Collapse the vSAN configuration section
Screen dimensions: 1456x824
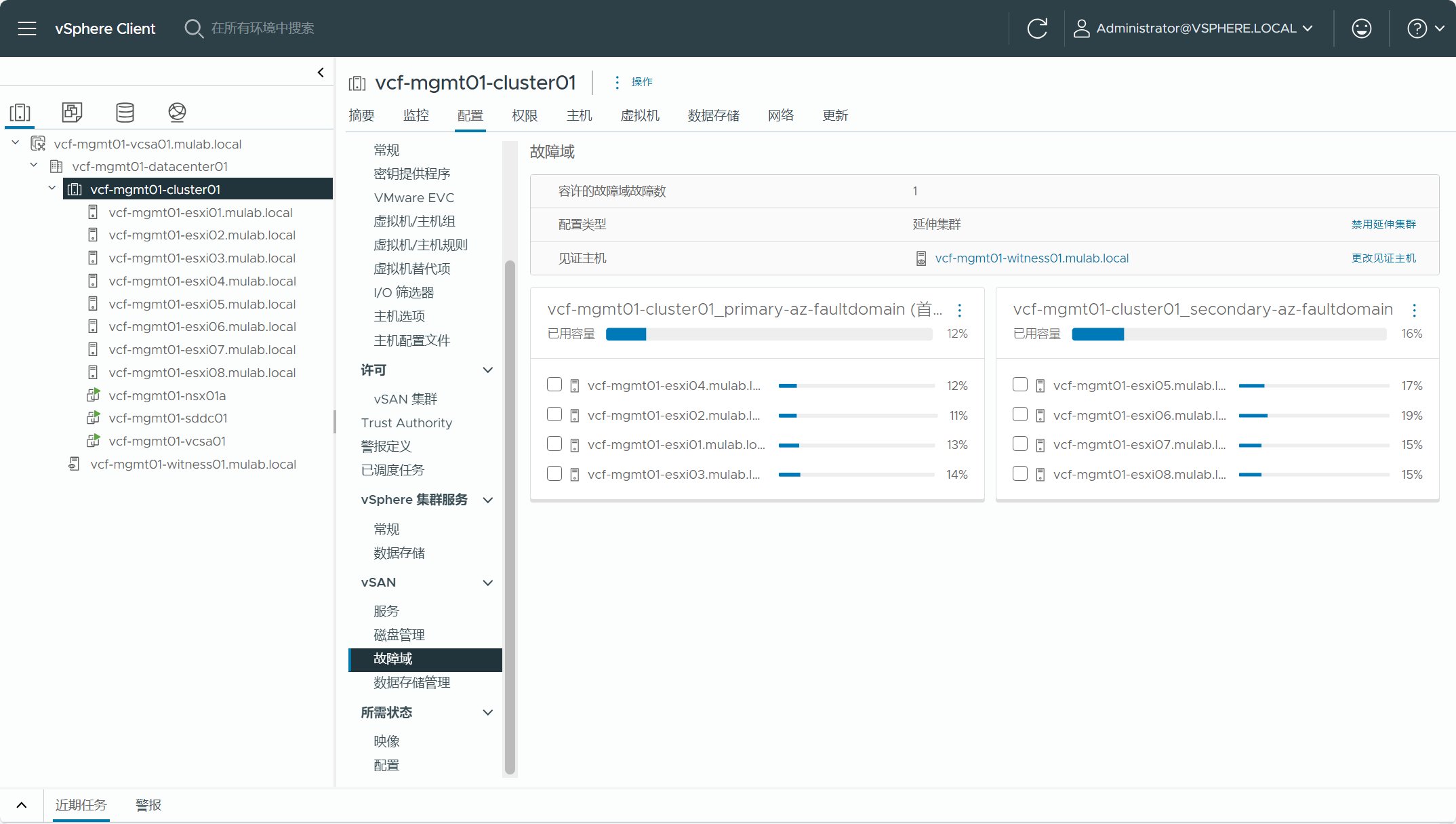(x=487, y=583)
